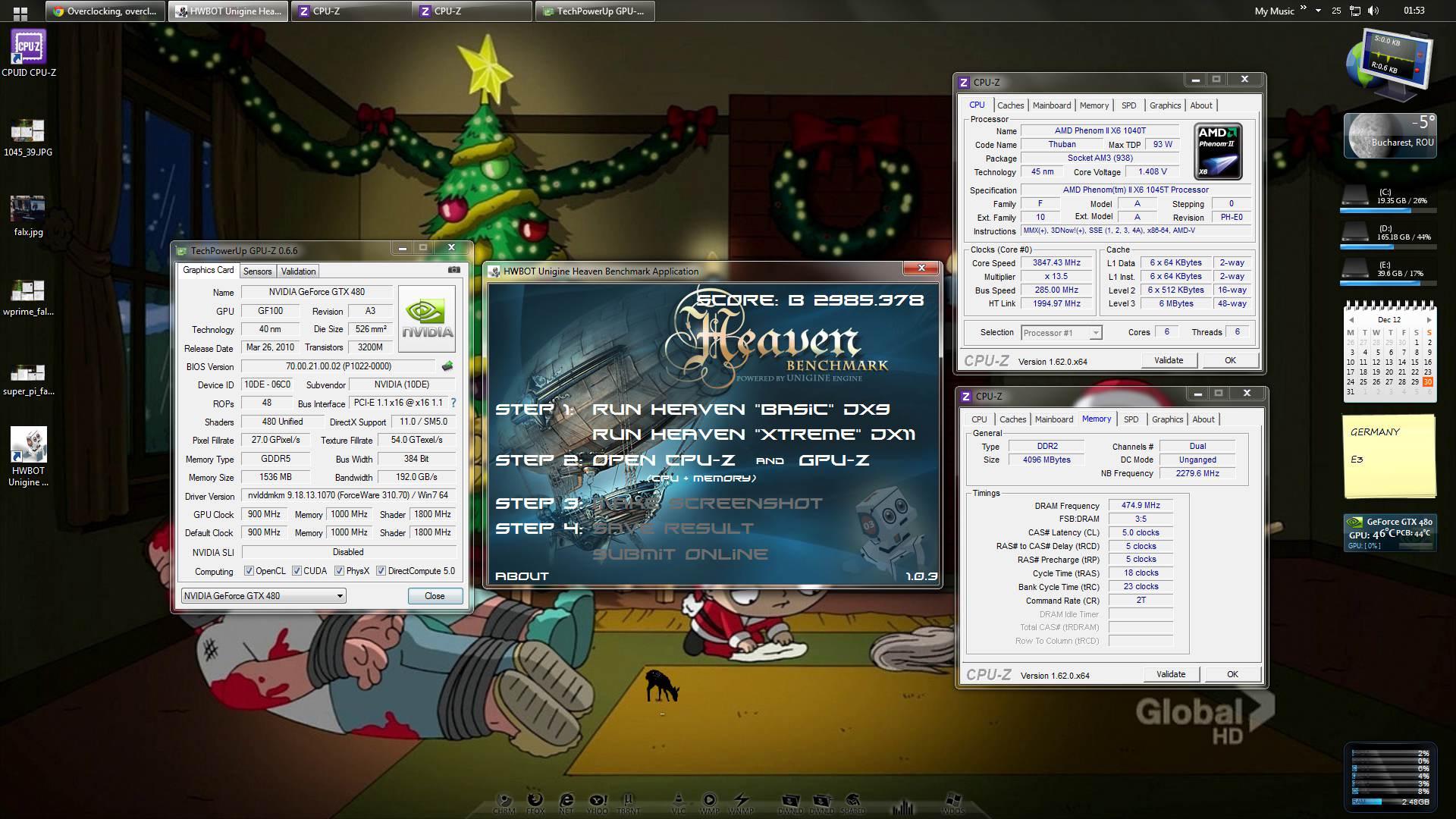Open the CPUID CPU-Z desktop shortcut

pos(29,53)
